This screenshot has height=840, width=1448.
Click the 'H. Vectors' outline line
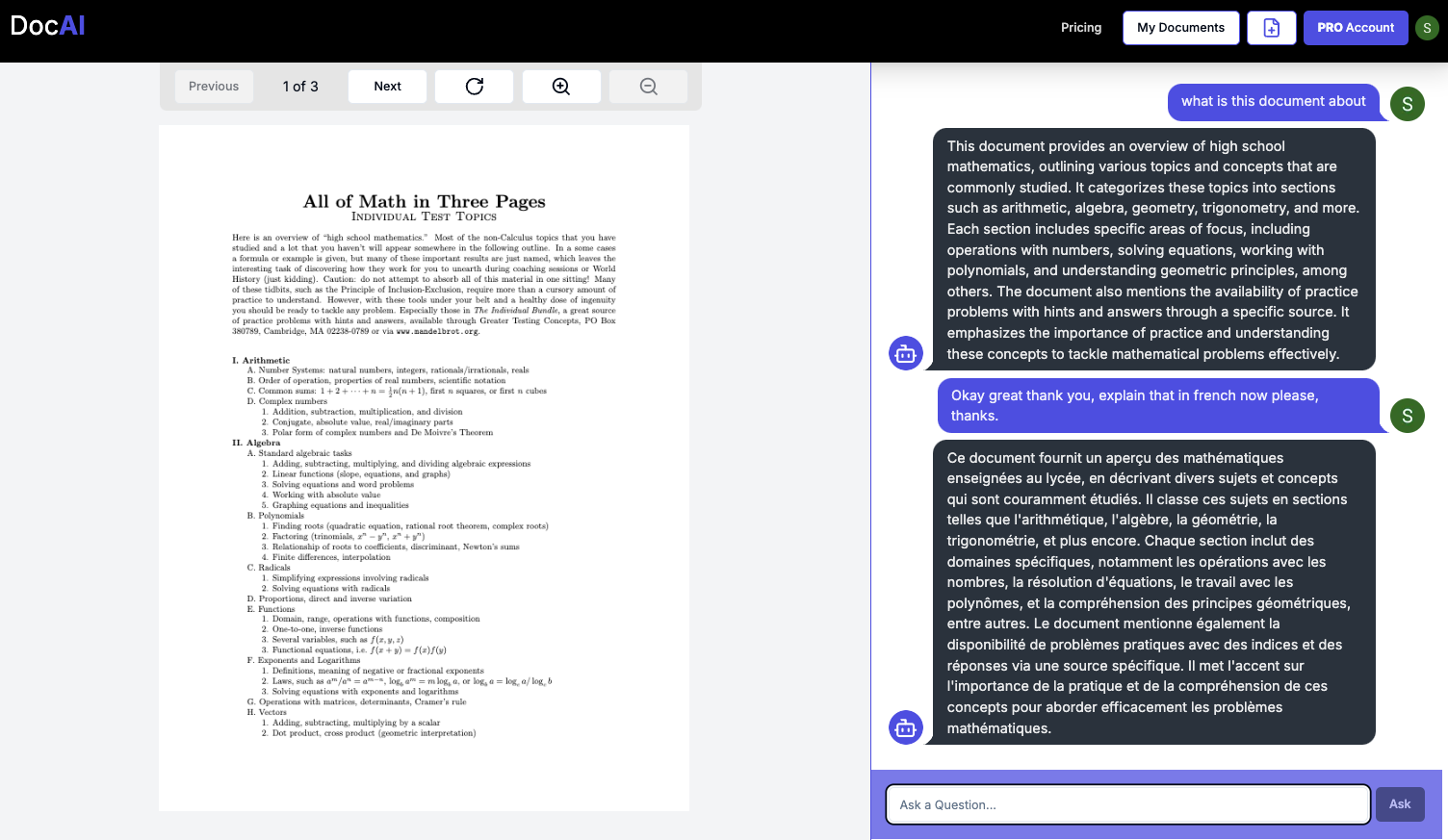tap(267, 712)
